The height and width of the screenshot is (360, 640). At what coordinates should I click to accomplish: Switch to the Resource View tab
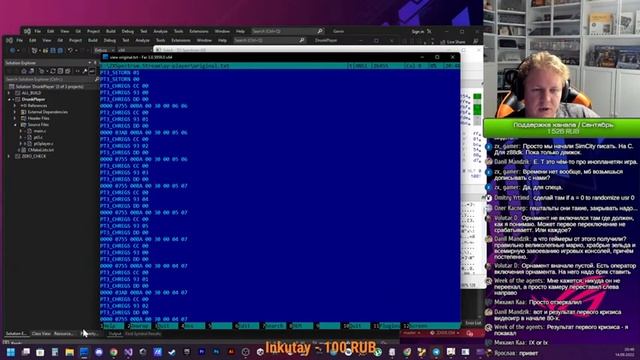pyautogui.click(x=63, y=334)
